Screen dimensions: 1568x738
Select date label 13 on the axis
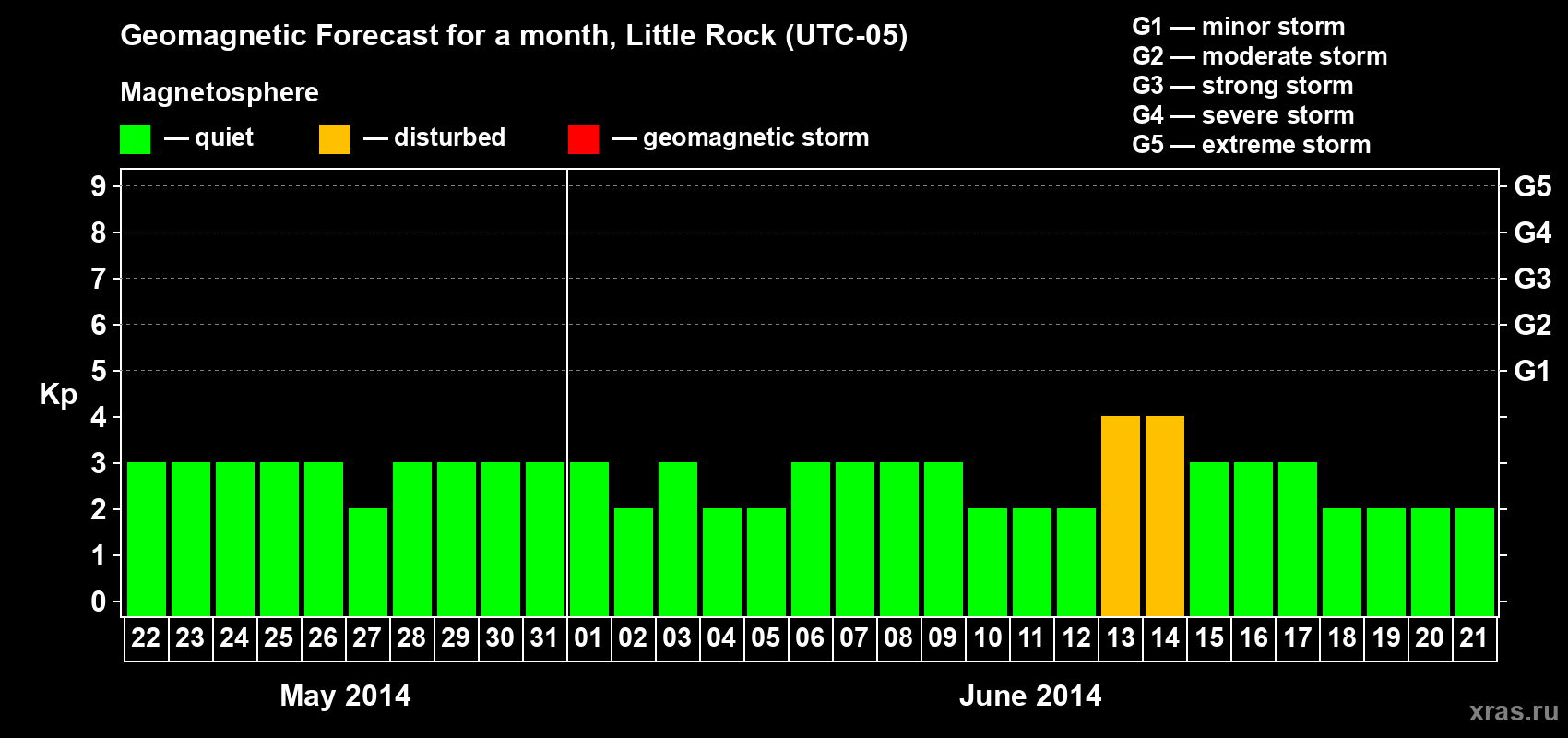[1121, 637]
